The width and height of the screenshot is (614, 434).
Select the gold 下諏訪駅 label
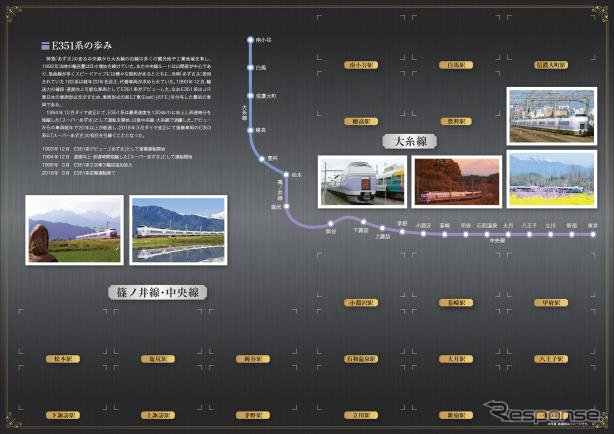63,415
